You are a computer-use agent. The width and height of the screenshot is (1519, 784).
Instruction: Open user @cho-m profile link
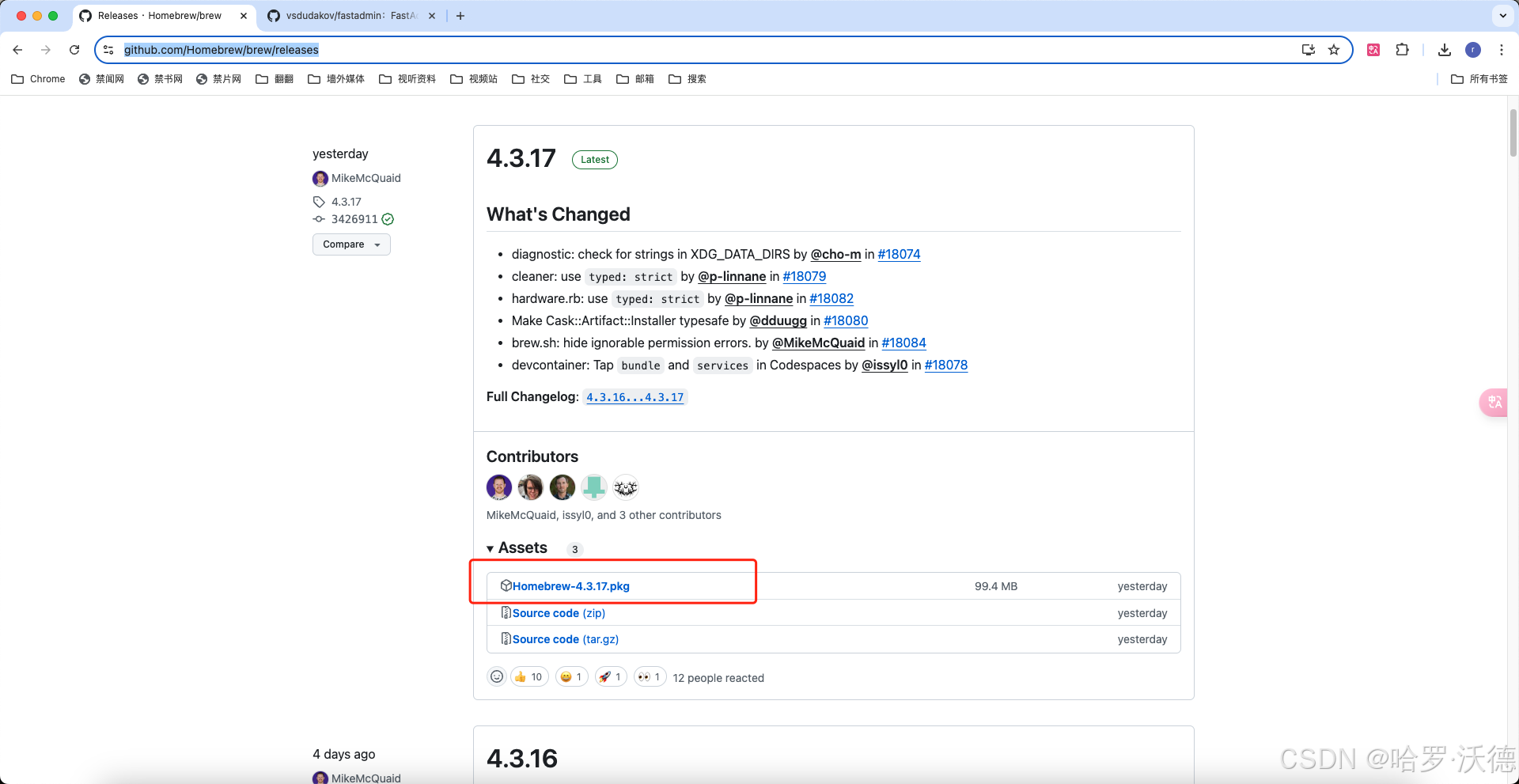point(835,254)
